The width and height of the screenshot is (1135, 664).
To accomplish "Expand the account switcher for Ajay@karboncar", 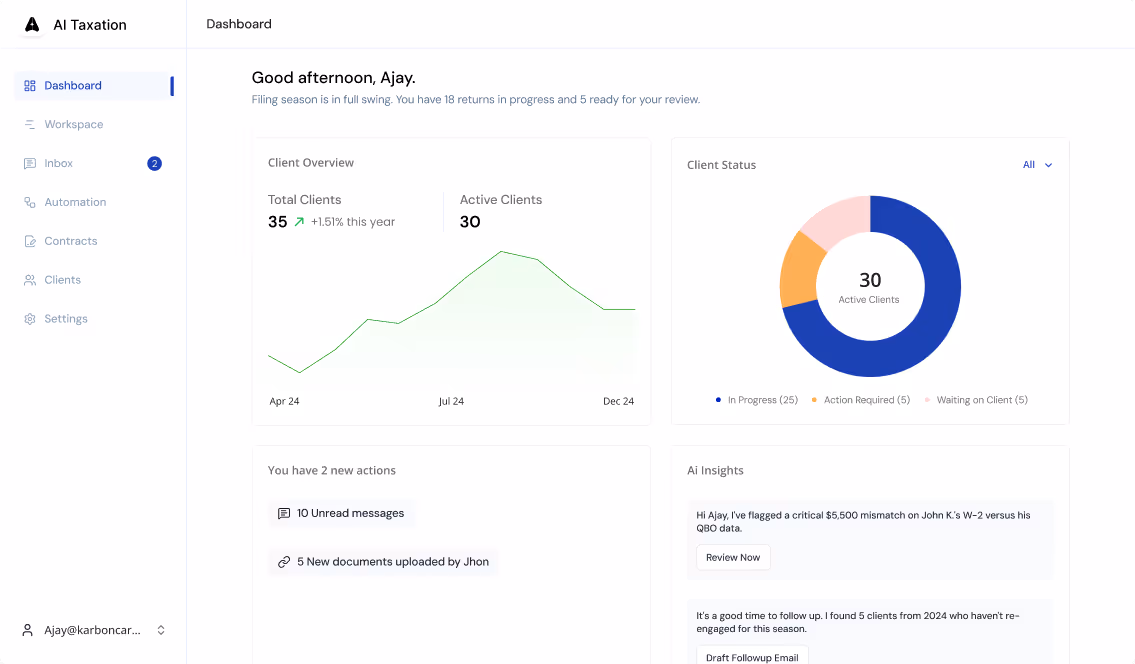I will point(160,630).
